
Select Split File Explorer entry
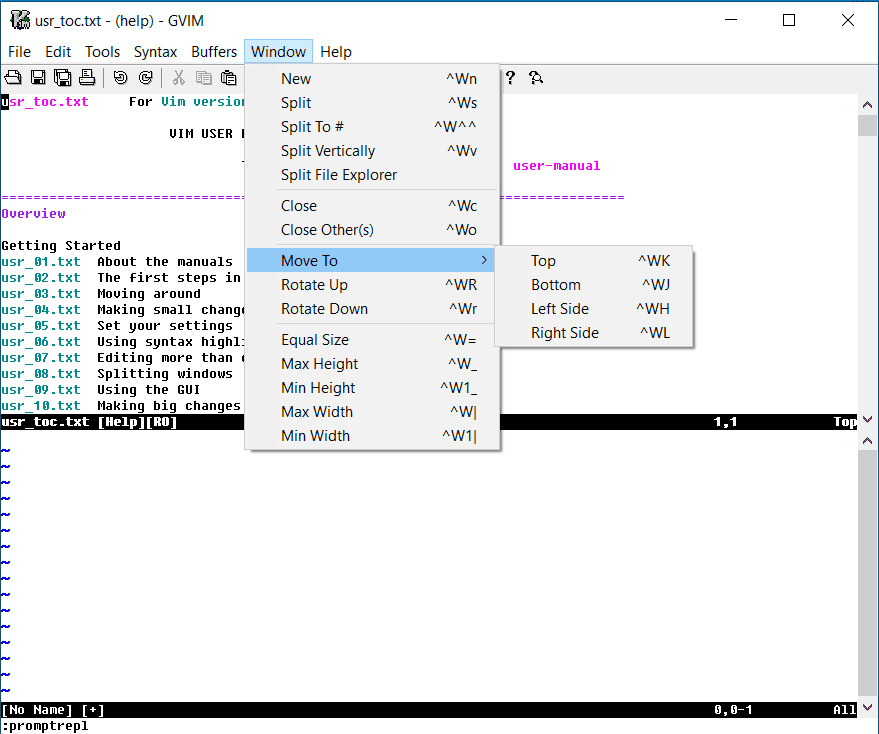[x=372, y=175]
